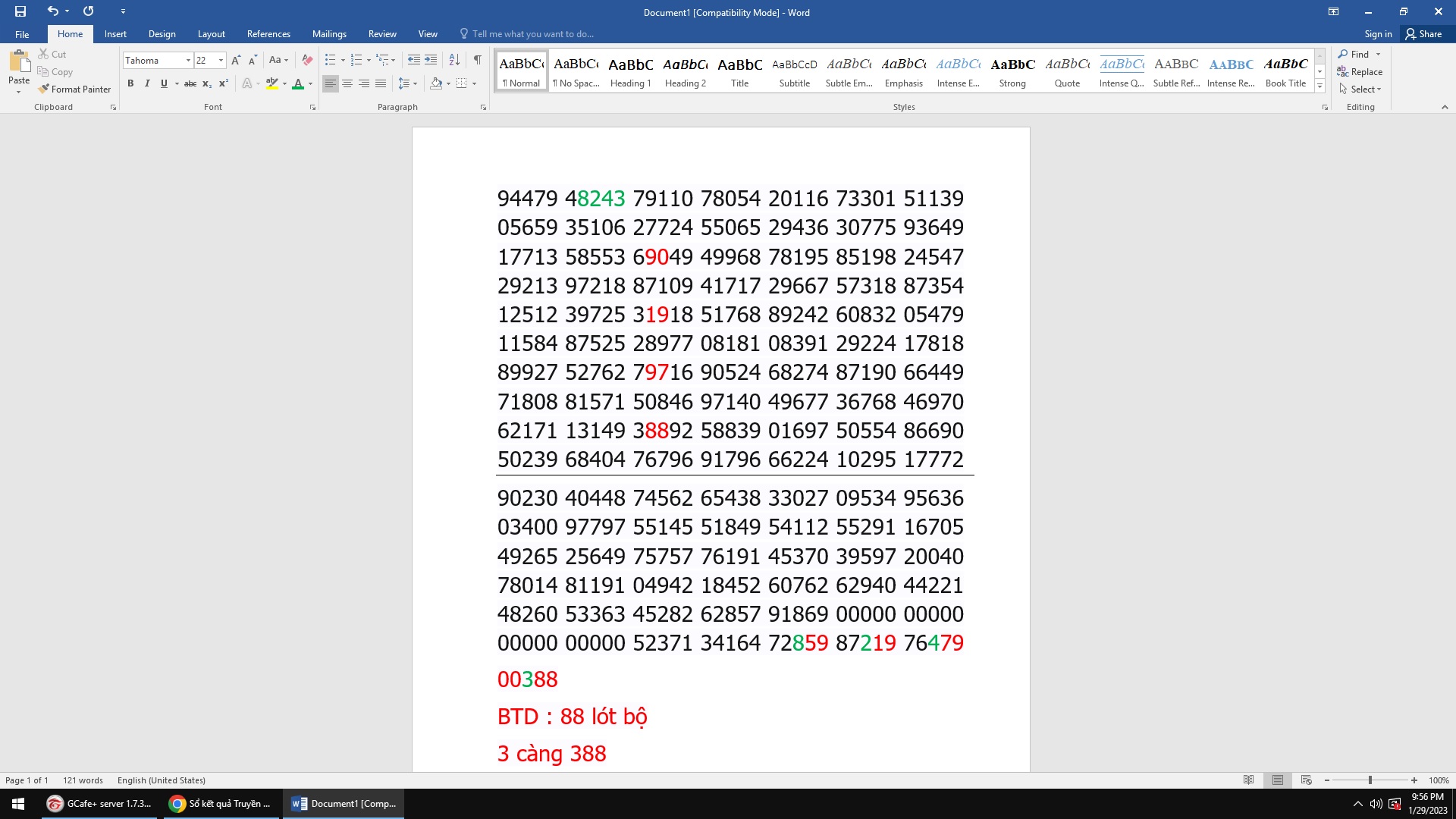The image size is (1456, 819).
Task: Click the Clear All Formatting icon
Action: click(307, 60)
